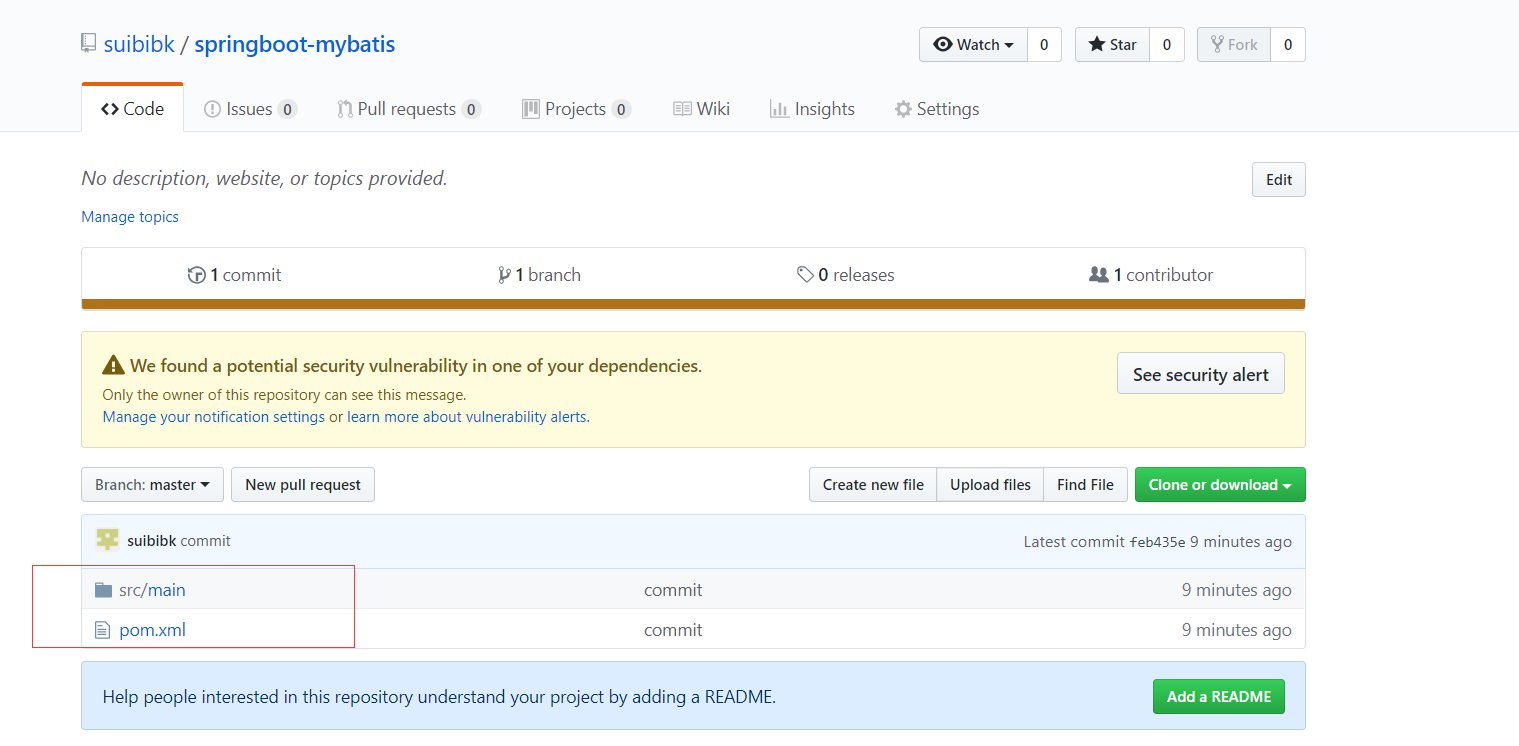The width and height of the screenshot is (1519, 746).
Task: Click the Pull requests count badge
Action: click(x=471, y=110)
